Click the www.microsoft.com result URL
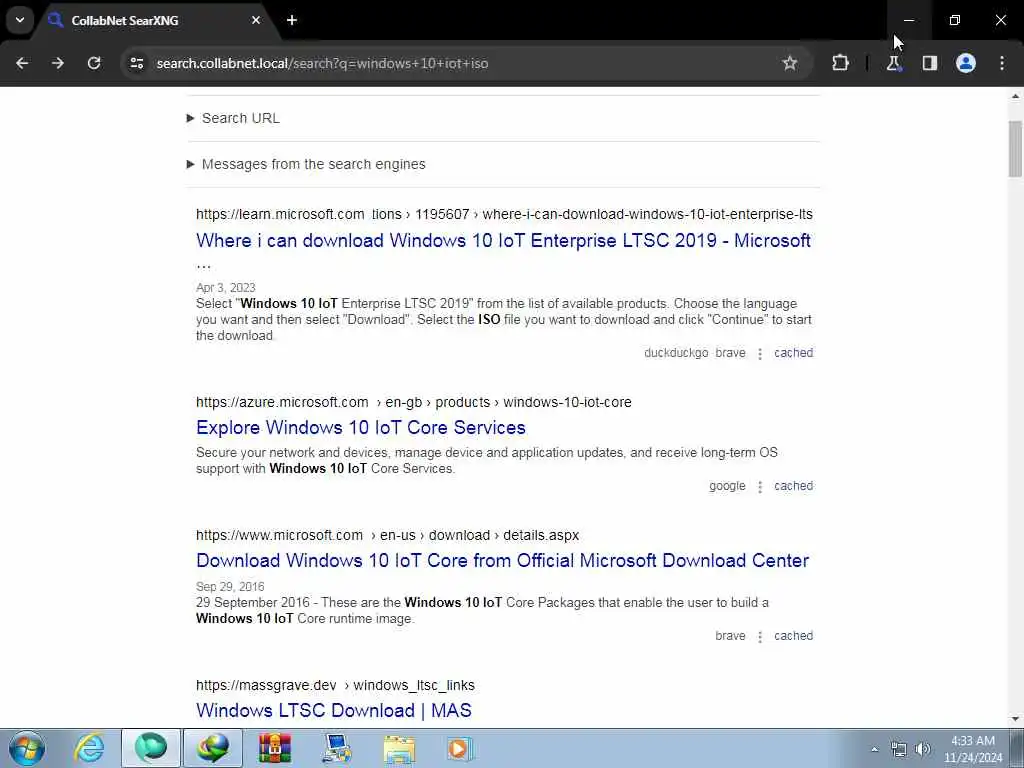The image size is (1024, 768). (x=387, y=536)
